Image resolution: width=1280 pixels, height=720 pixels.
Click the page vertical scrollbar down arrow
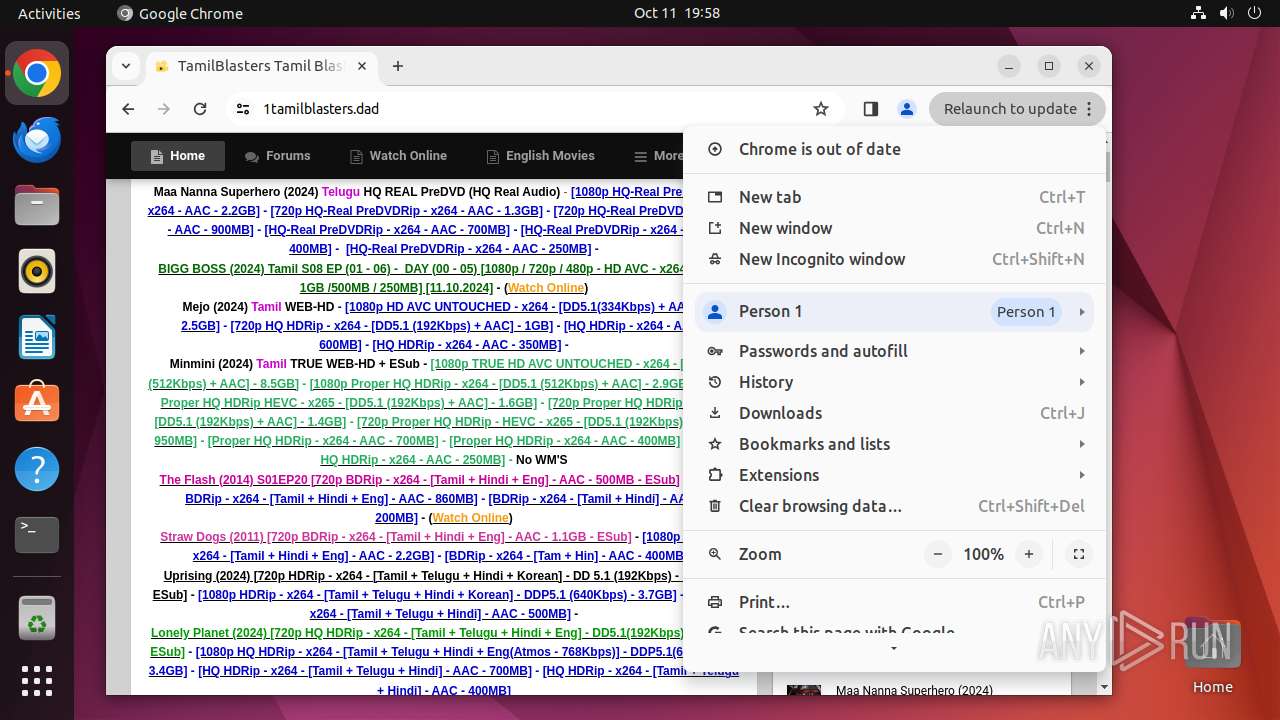click(1105, 687)
